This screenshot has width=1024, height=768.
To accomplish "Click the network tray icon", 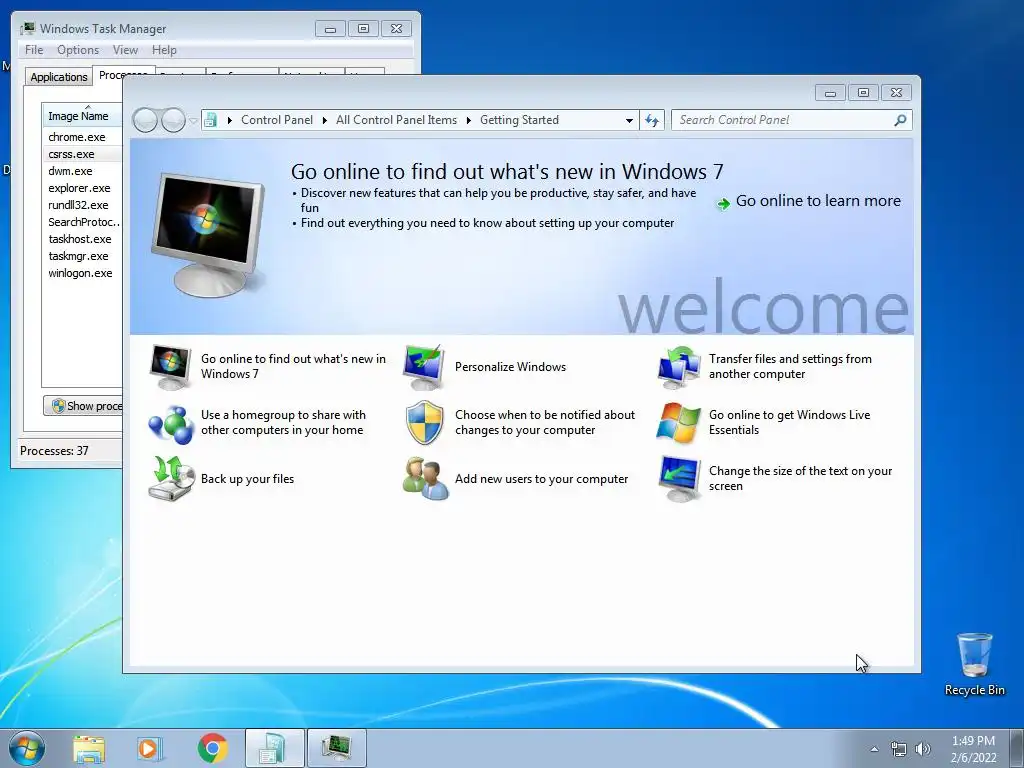I will [899, 749].
